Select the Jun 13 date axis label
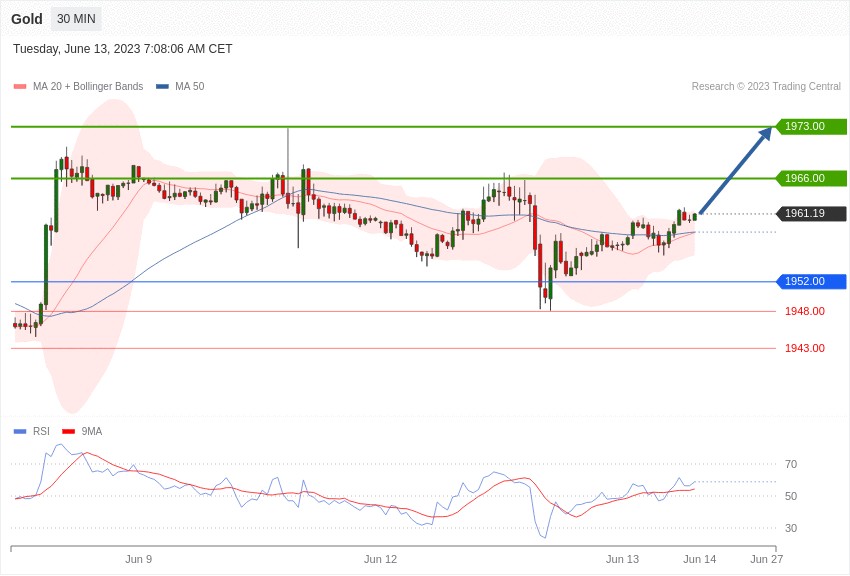This screenshot has width=850, height=576. tap(622, 559)
